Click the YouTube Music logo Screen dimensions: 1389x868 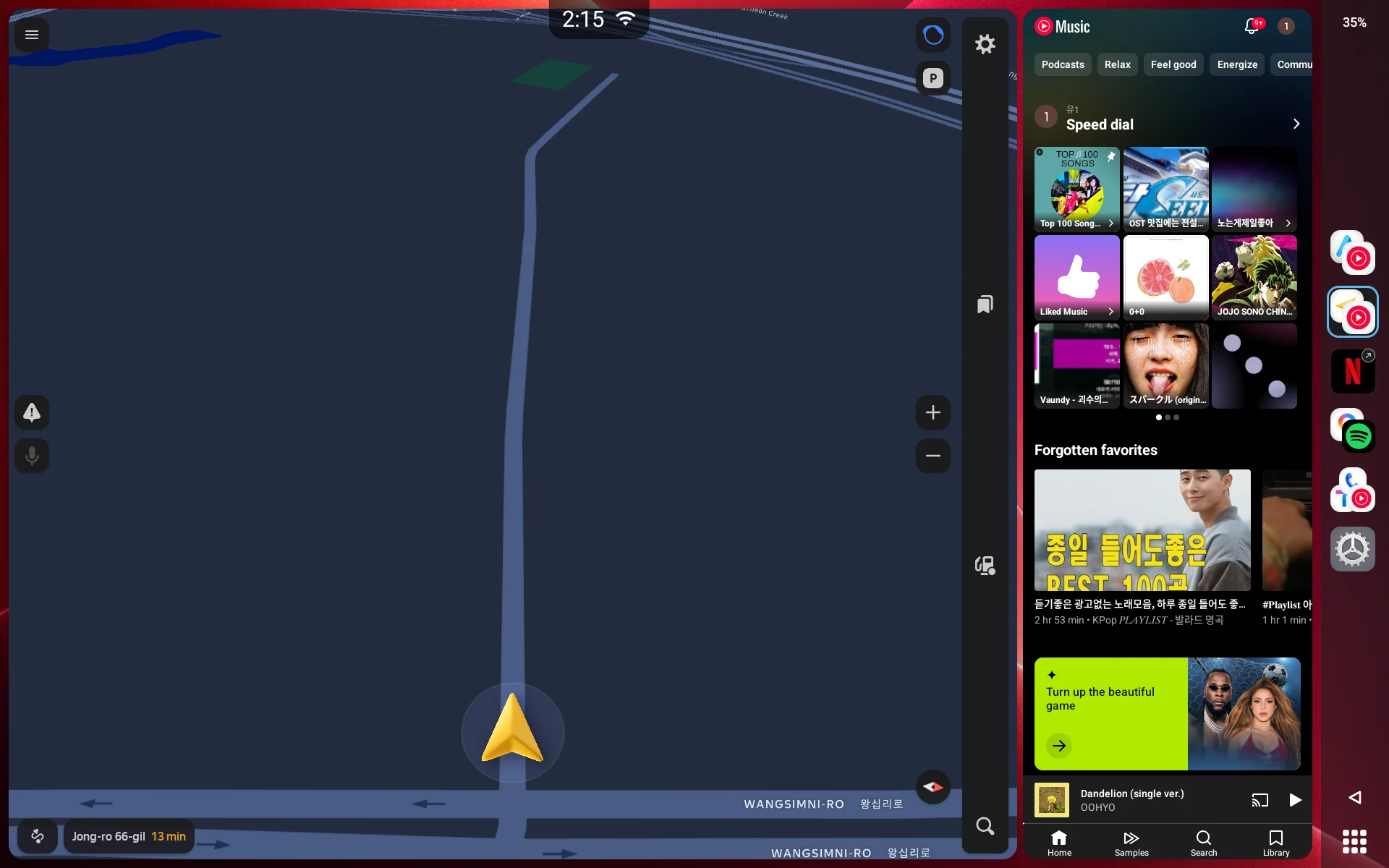tap(1062, 27)
